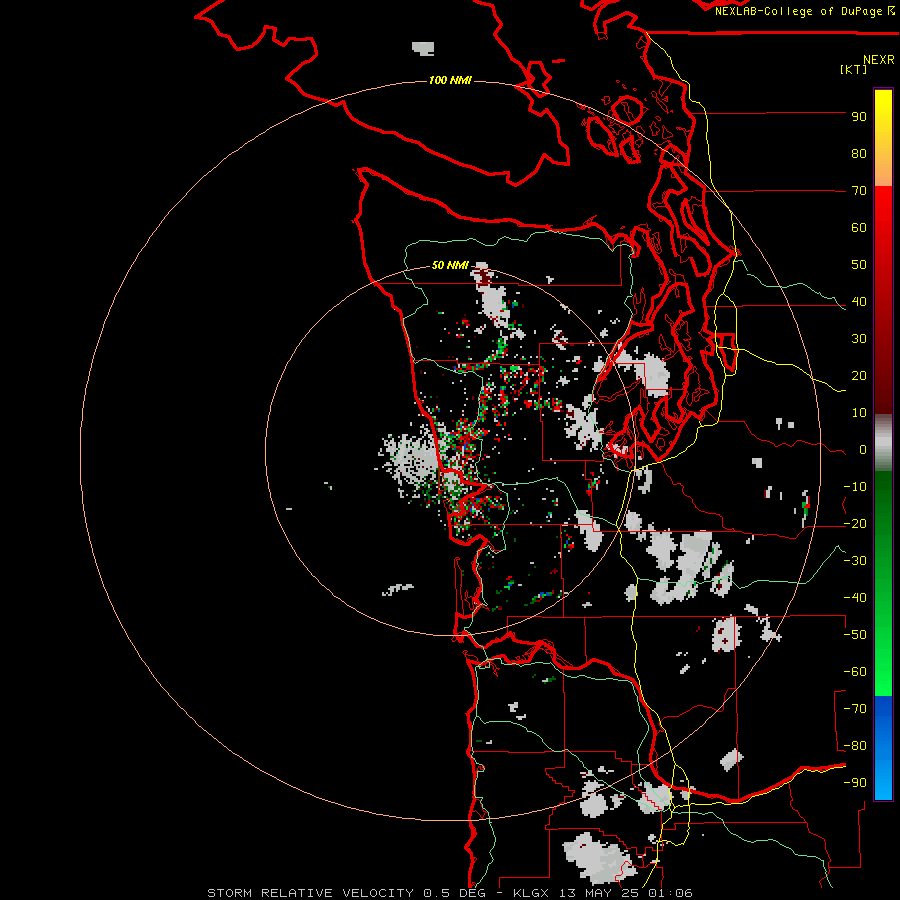Click the 50 NMI range ring label
Image resolution: width=900 pixels, height=900 pixels.
(x=450, y=265)
